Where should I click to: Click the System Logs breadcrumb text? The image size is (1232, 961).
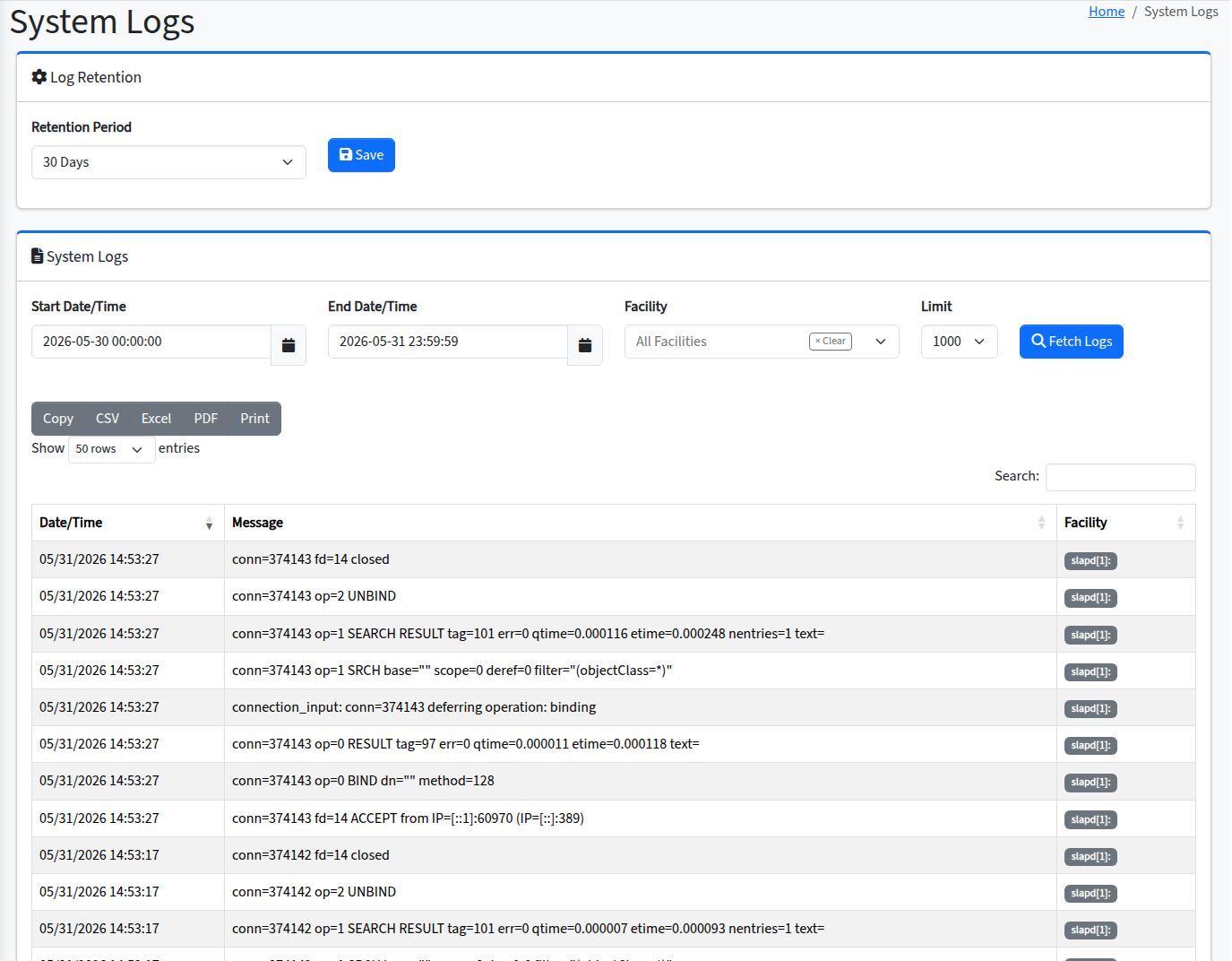pos(1181,12)
